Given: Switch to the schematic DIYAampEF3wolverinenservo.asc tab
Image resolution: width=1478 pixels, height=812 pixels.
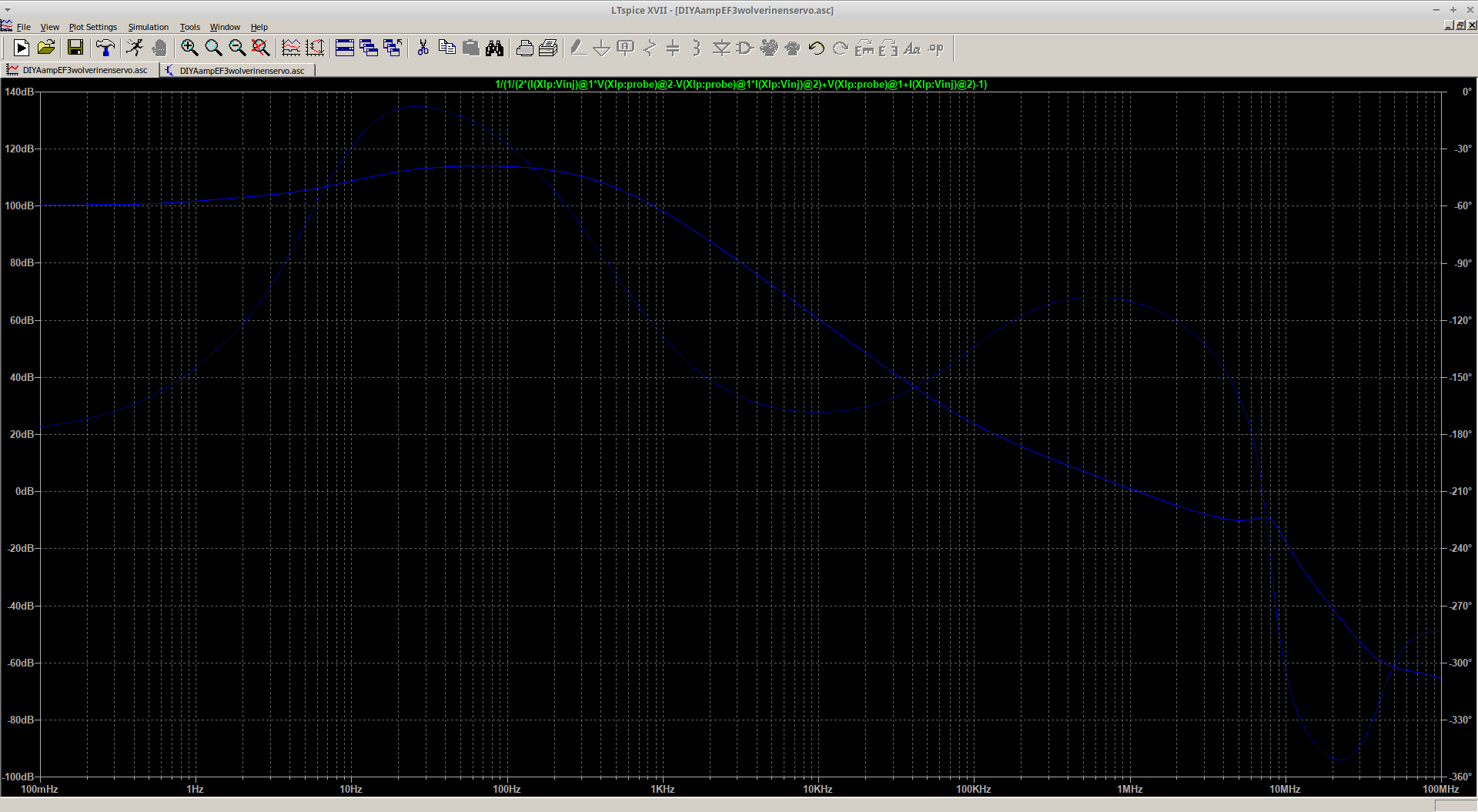Looking at the screenshot, I should pyautogui.click(x=238, y=70).
